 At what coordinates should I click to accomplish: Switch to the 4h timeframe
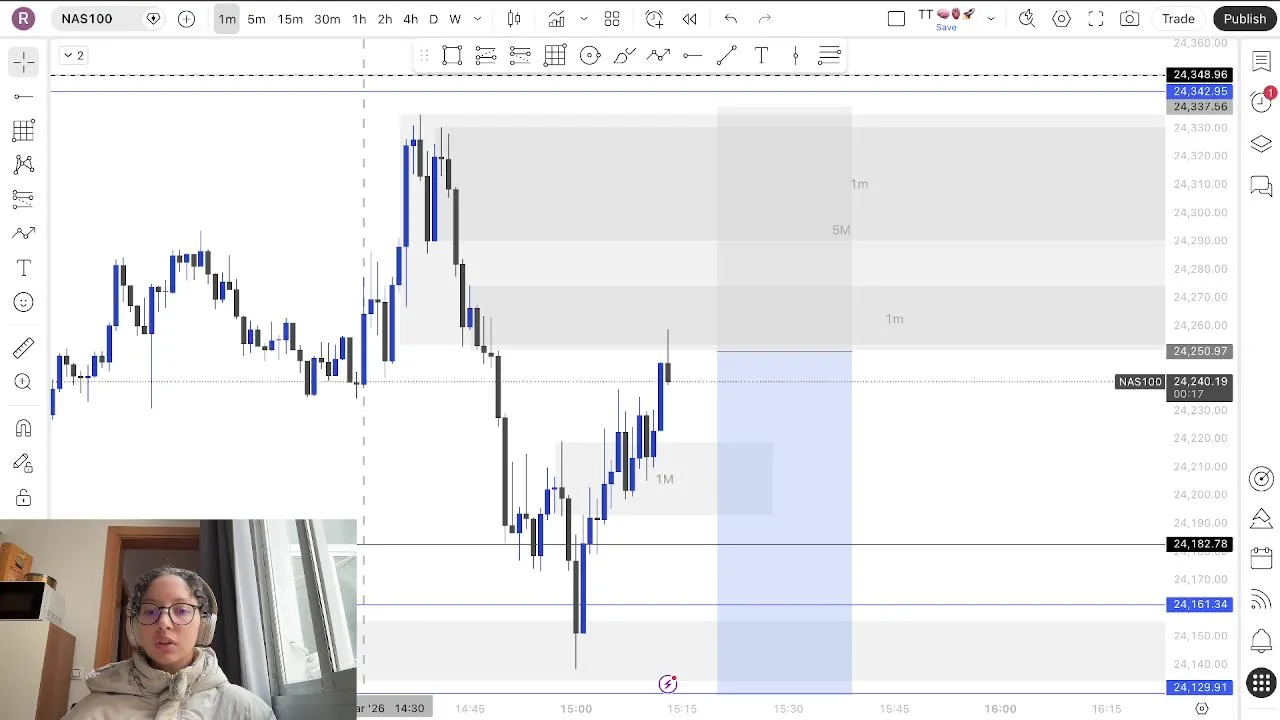click(410, 19)
